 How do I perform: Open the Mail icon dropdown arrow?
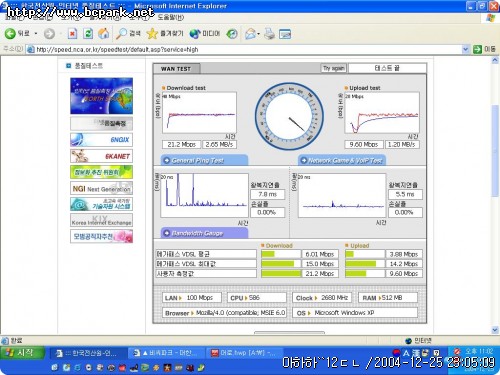click(x=259, y=34)
